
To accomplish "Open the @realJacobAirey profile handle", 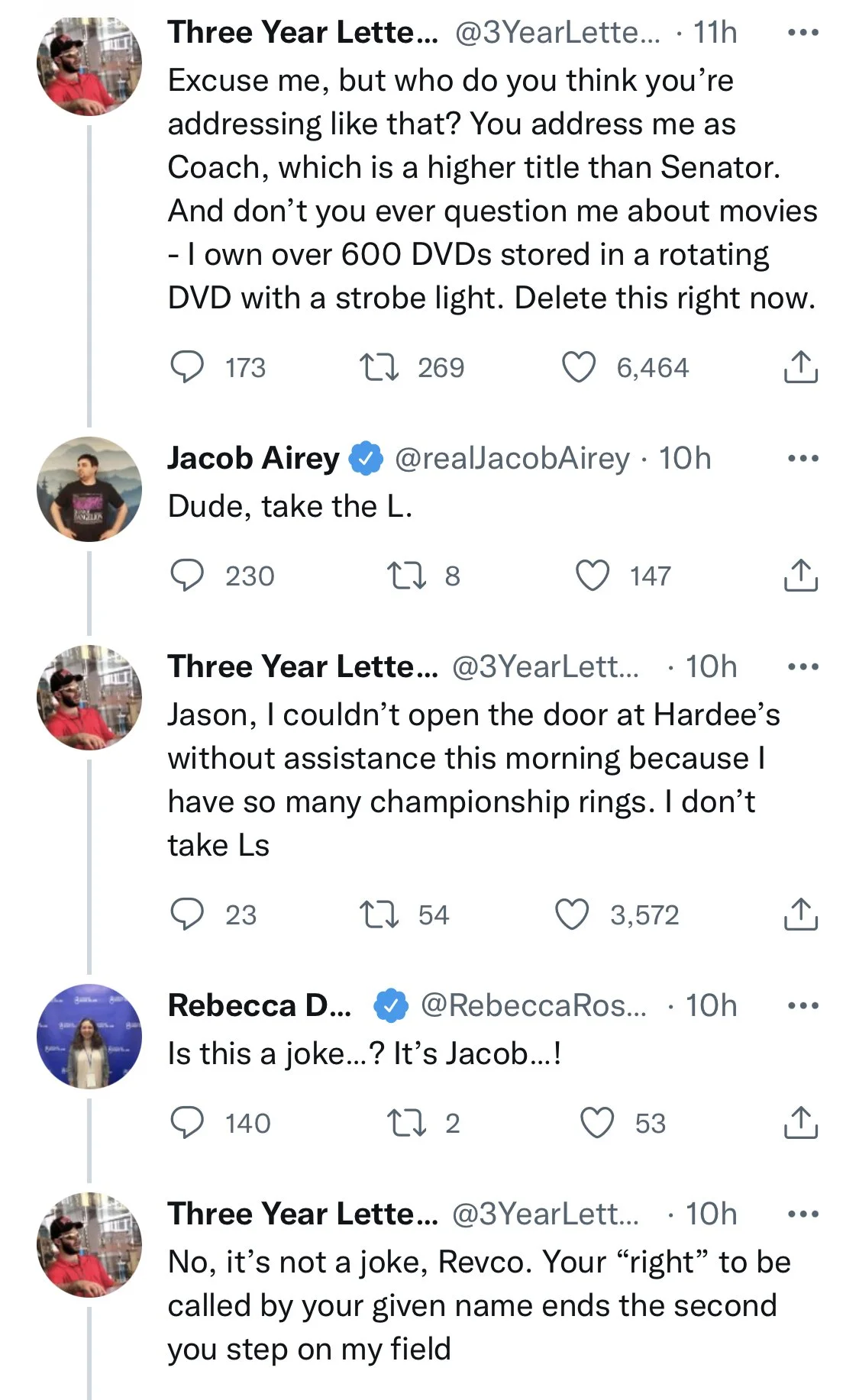I will (512, 459).
